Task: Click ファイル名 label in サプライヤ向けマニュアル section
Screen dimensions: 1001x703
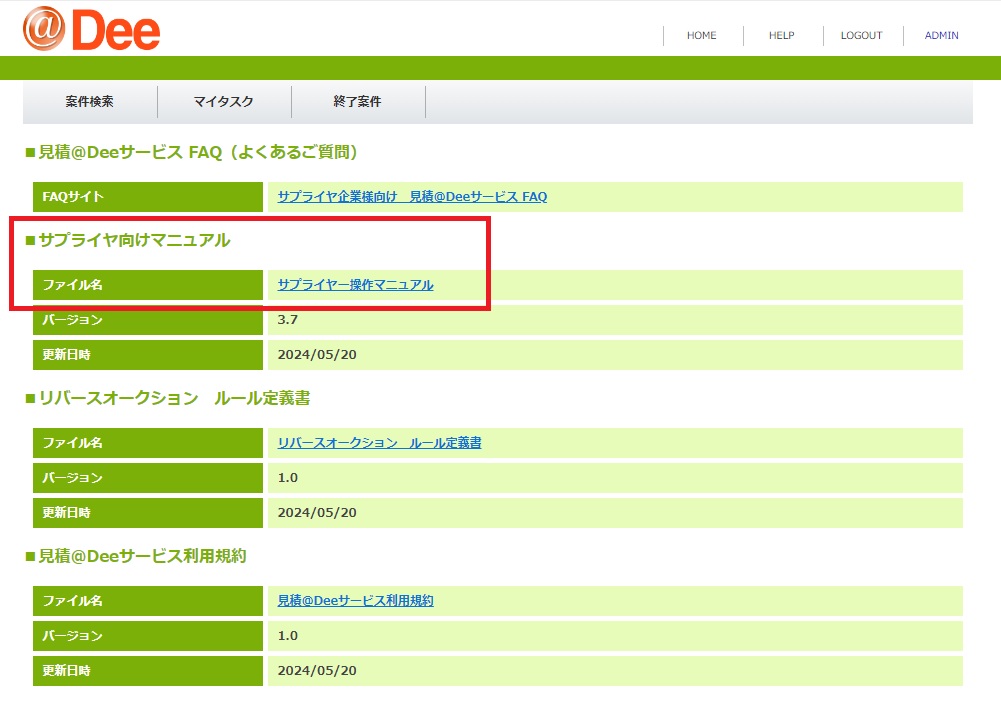Action: click(x=148, y=285)
